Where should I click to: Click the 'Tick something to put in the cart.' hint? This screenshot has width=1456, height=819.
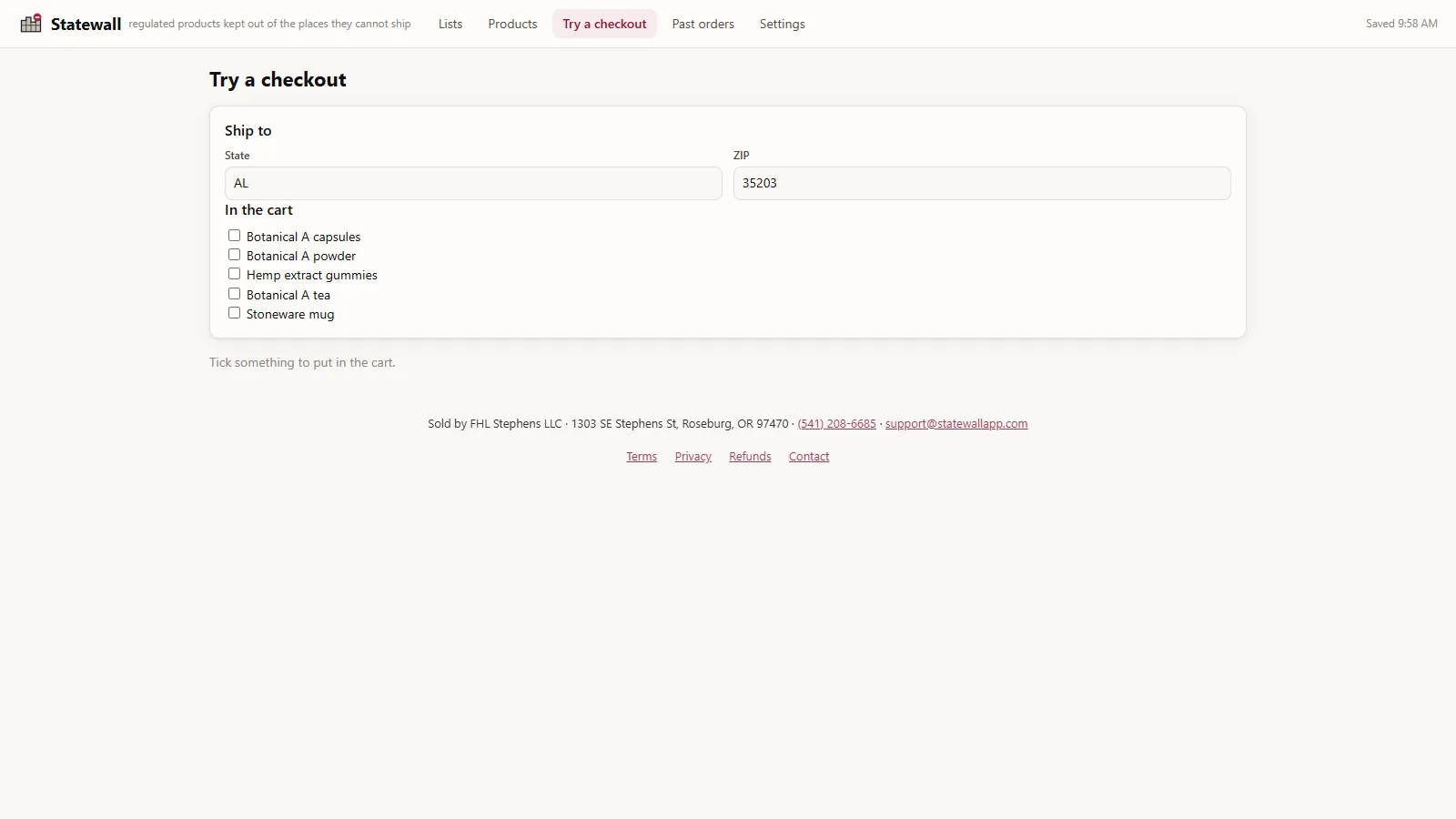[x=302, y=362]
